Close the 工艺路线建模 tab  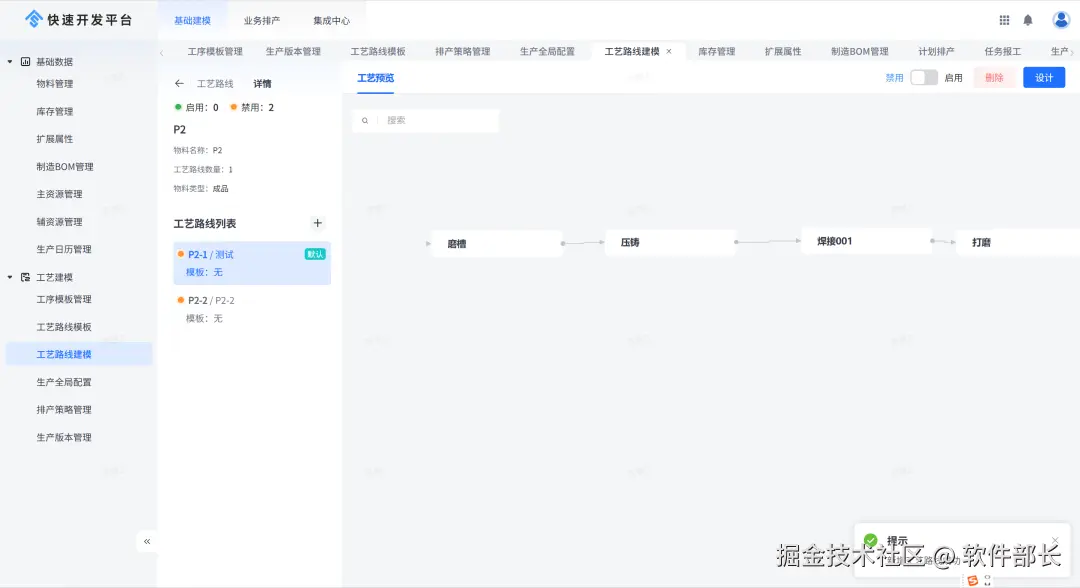[x=669, y=51]
